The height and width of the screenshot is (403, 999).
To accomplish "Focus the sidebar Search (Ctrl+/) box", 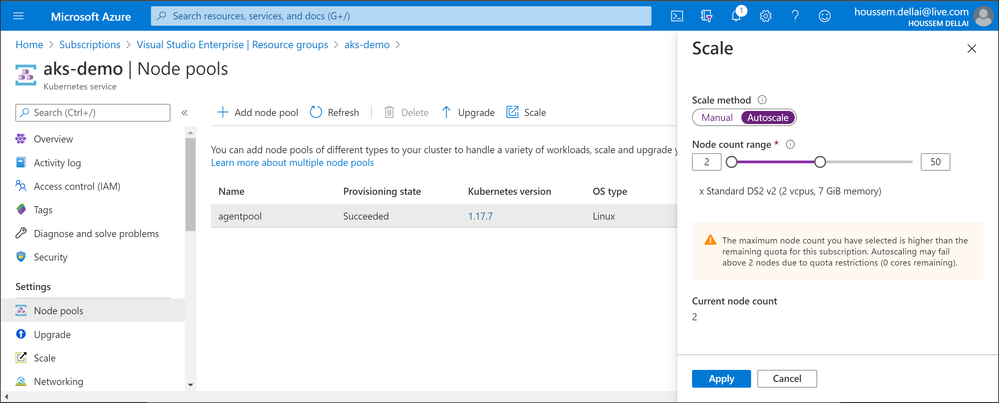I will pos(93,113).
